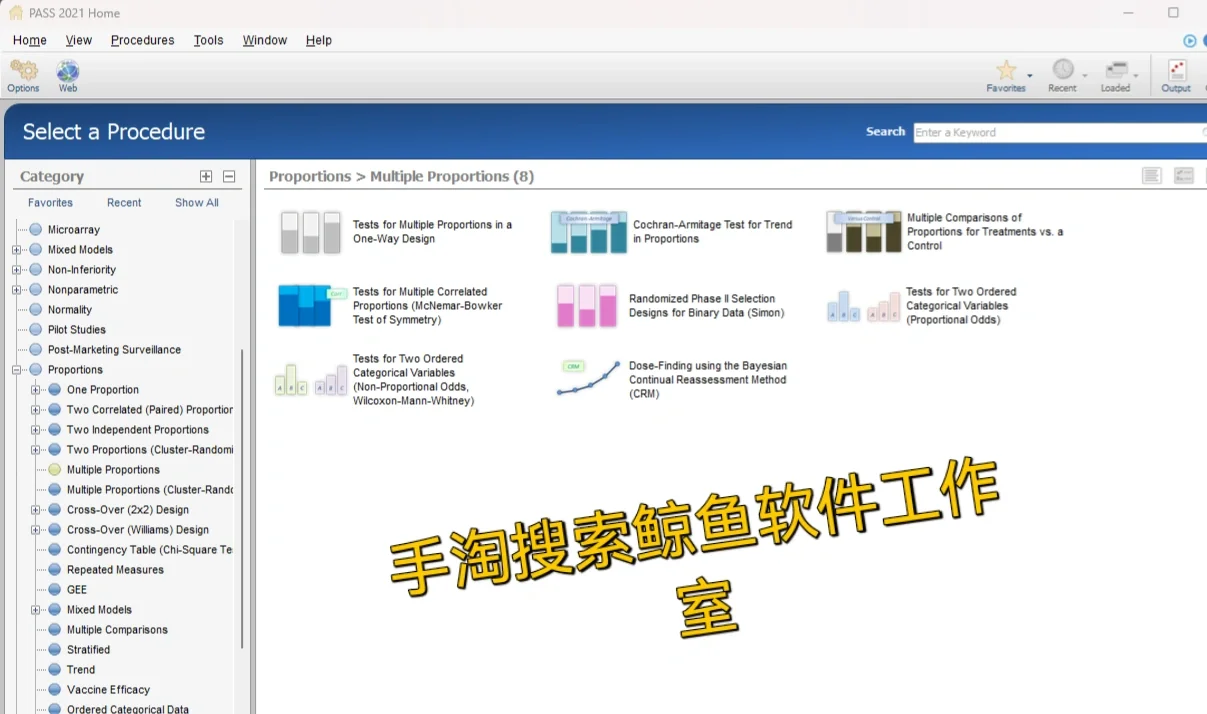Show the Favorites category list
The width and height of the screenshot is (1207, 714).
[x=50, y=202]
